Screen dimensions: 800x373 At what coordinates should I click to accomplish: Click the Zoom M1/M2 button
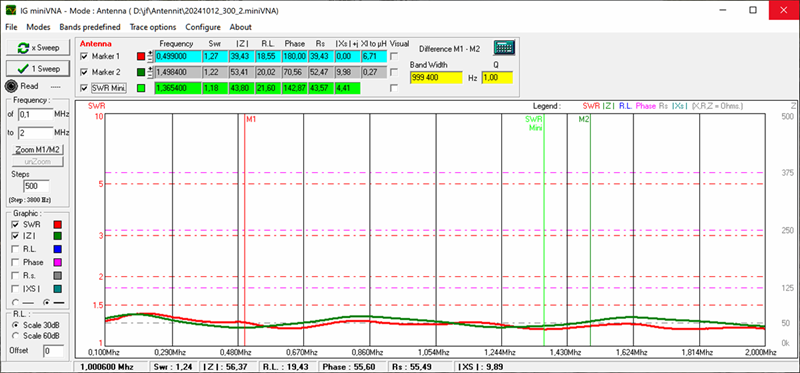point(38,150)
